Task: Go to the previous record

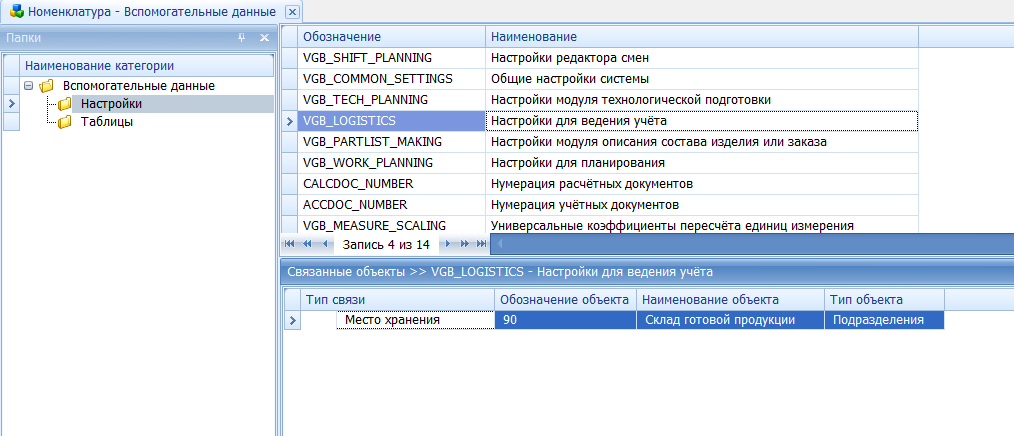Action: point(324,243)
